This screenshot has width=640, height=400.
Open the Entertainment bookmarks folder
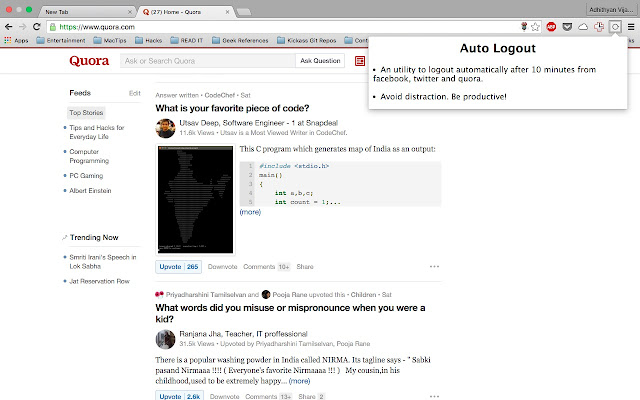61,40
